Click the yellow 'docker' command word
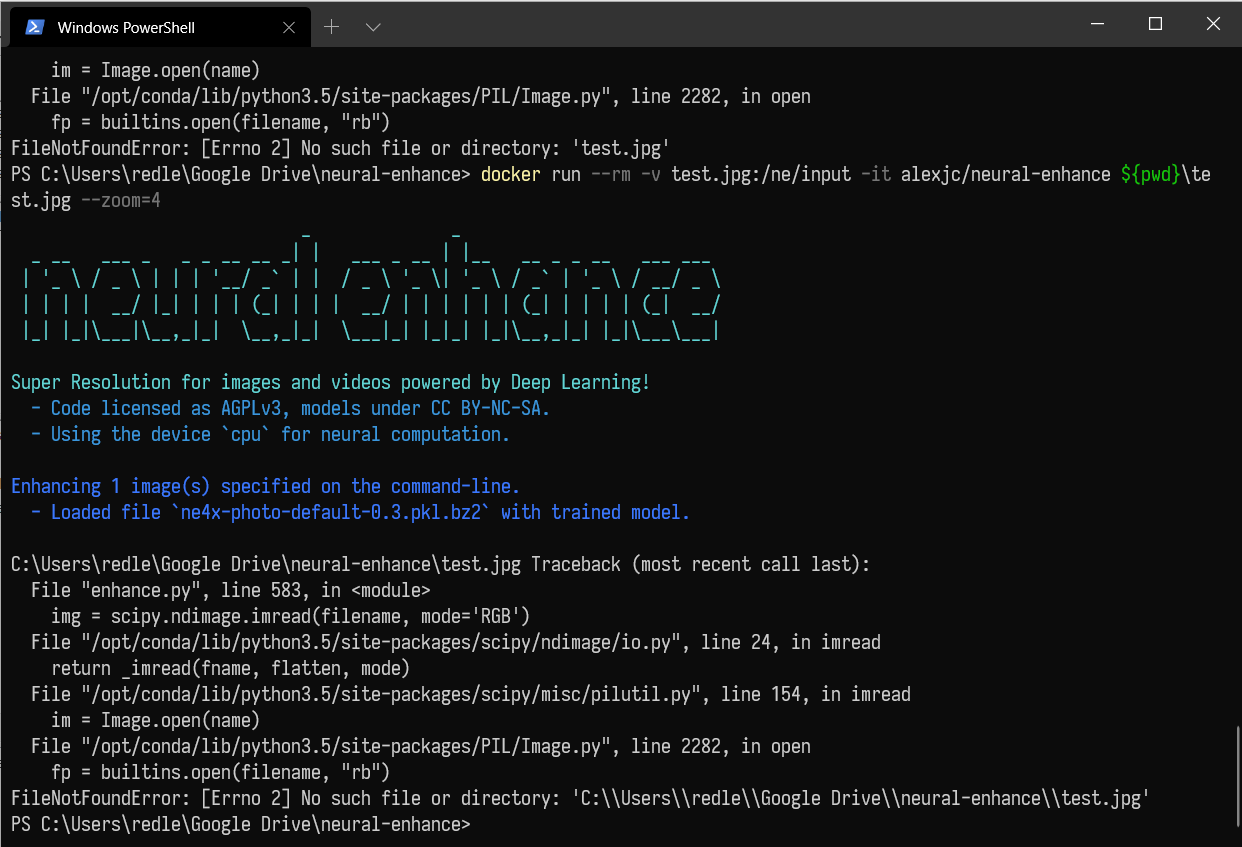The width and height of the screenshot is (1242, 847). 510,174
